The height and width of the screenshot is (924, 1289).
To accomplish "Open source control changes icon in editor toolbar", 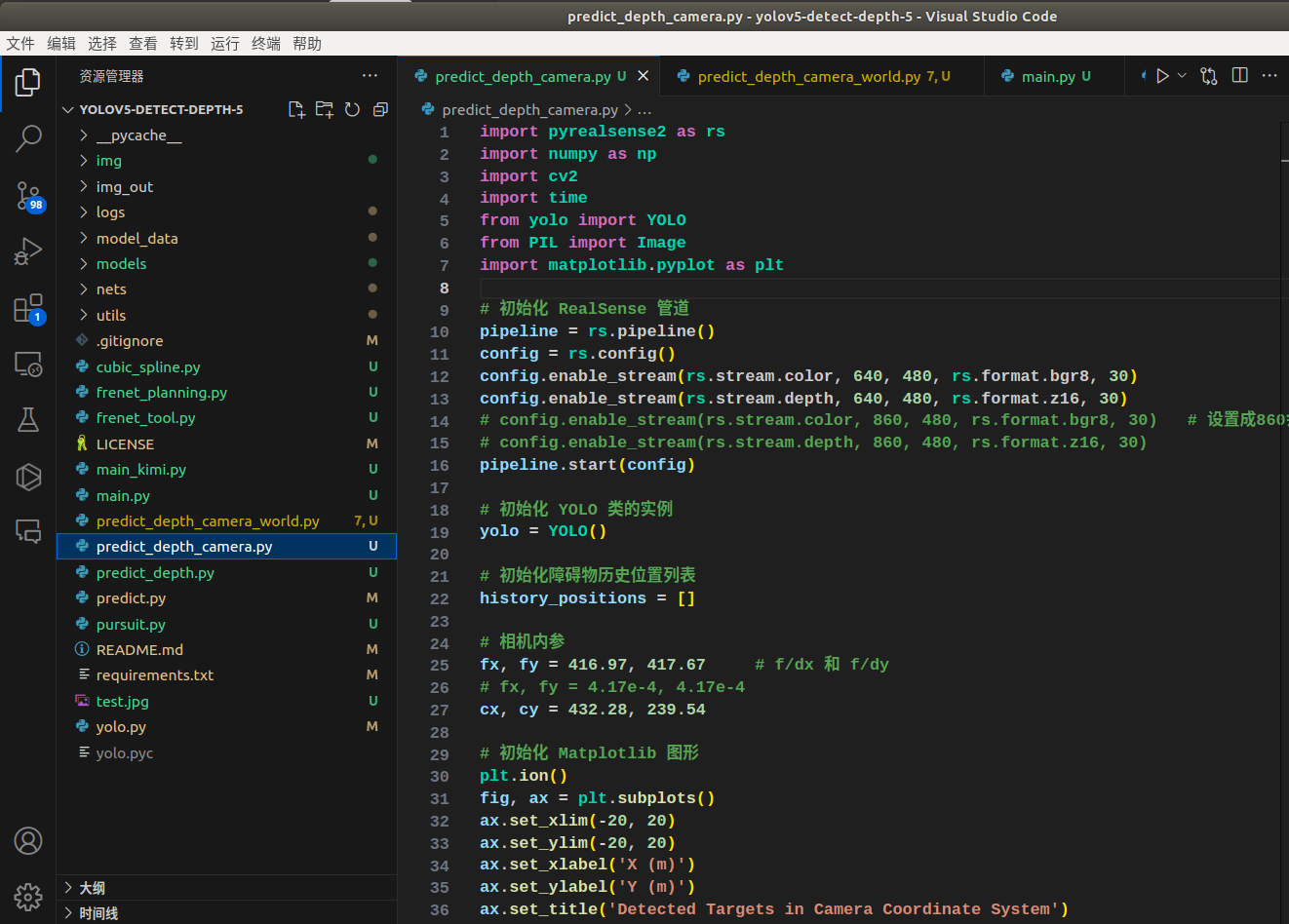I will [x=1209, y=76].
